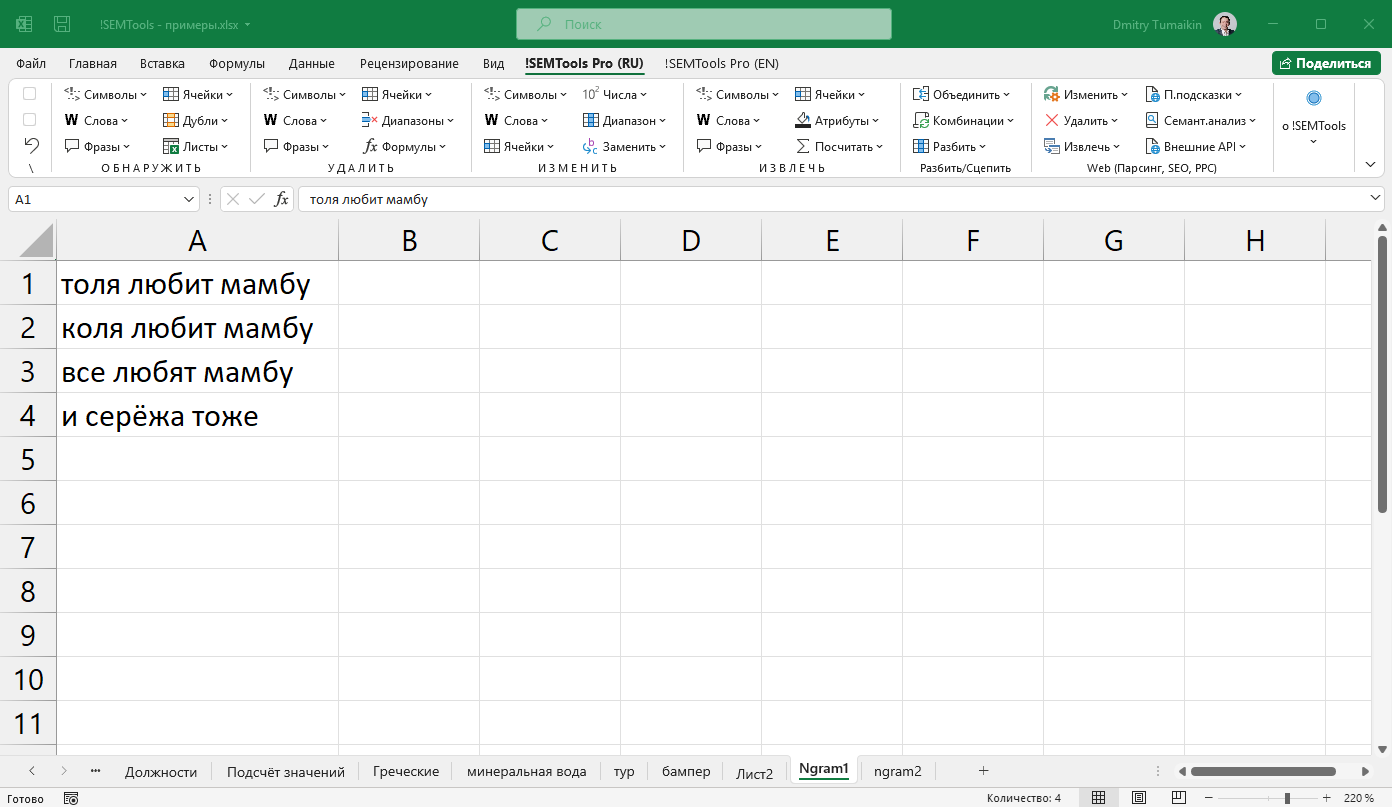Viewport: 1392px width, 807px height.
Task: Open Слова dropdown in ОБНАРУЖИТЬ group
Action: 97,121
